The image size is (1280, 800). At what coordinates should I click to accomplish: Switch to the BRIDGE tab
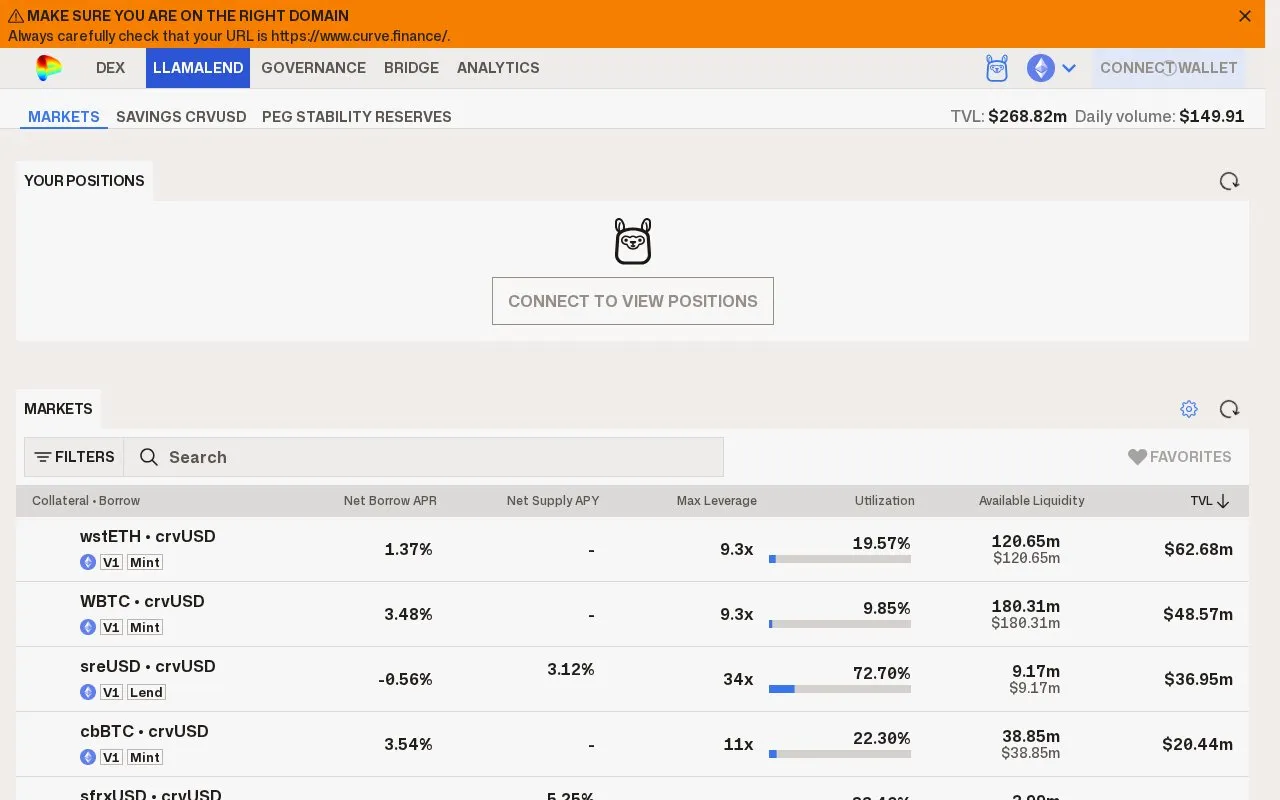pyautogui.click(x=411, y=68)
